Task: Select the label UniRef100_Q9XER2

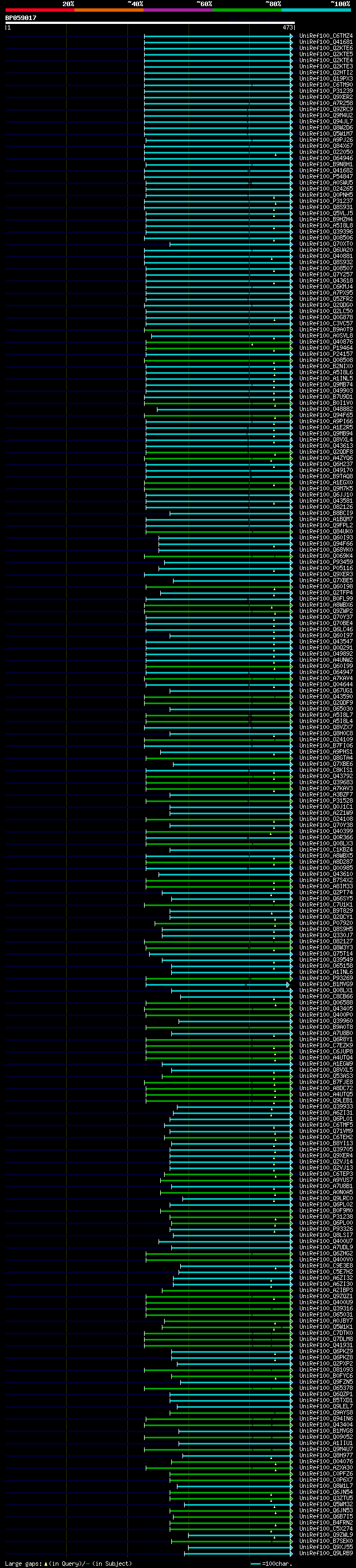Action: point(326,97)
